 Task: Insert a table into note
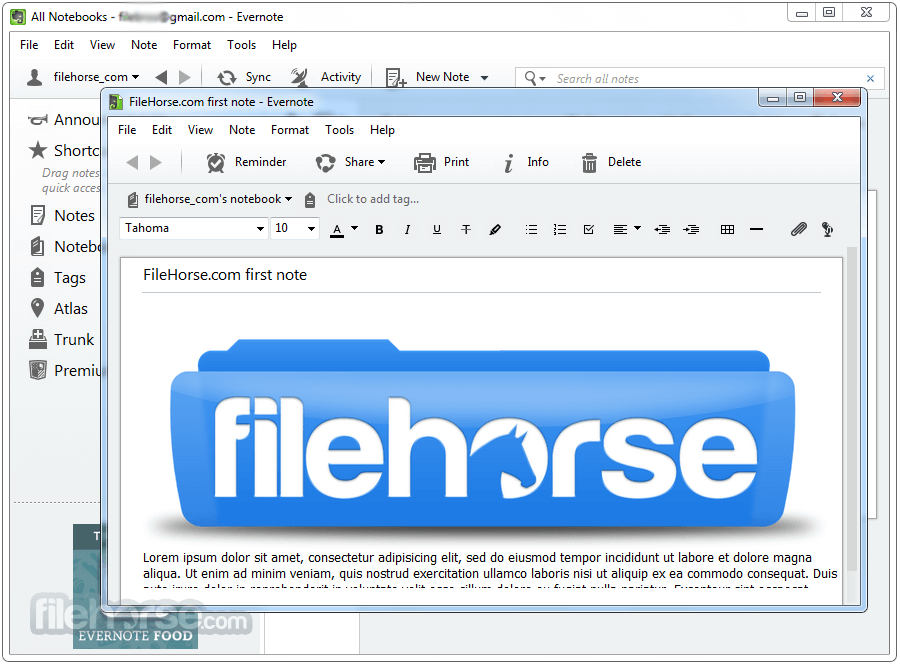coord(727,230)
